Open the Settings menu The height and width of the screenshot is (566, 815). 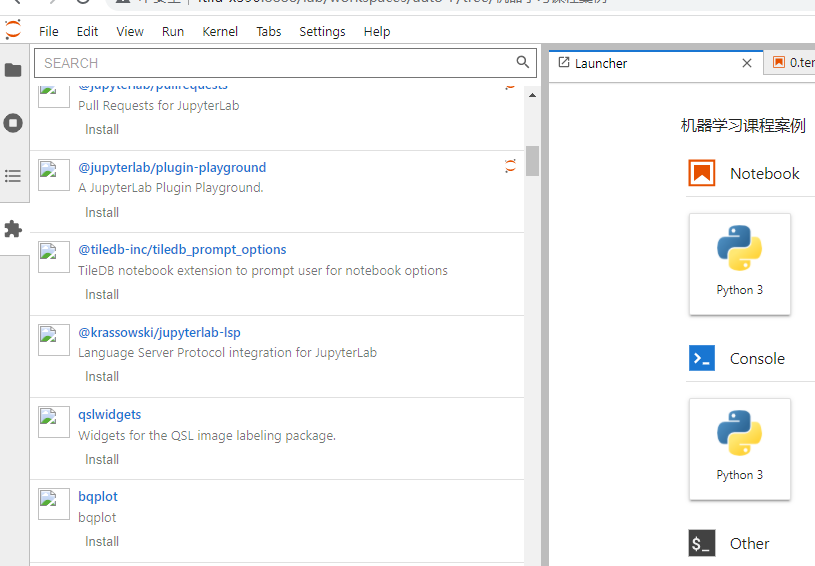tap(322, 32)
